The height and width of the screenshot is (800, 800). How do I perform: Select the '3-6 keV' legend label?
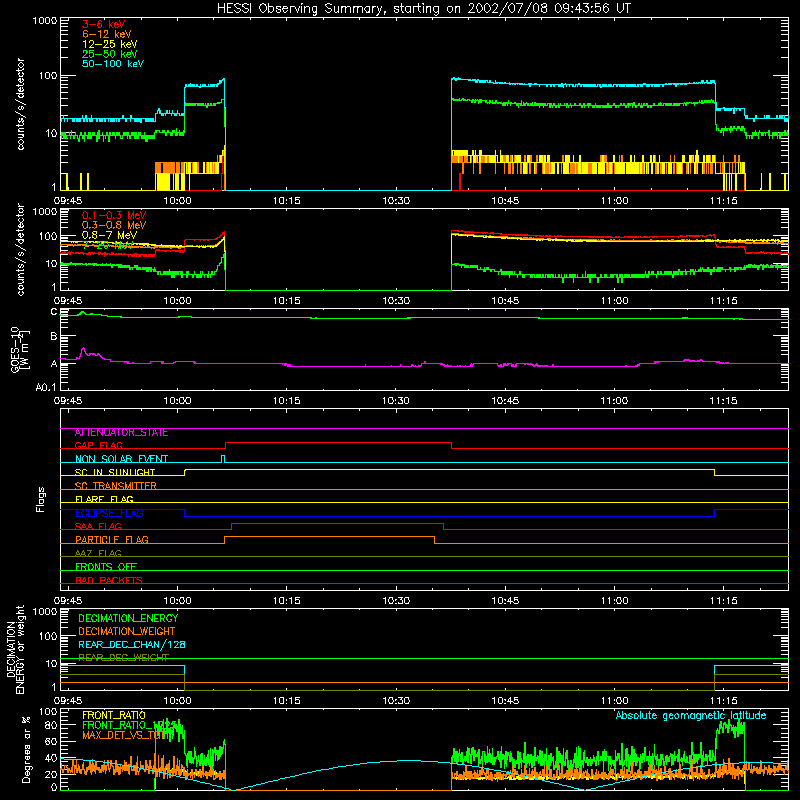(103, 24)
